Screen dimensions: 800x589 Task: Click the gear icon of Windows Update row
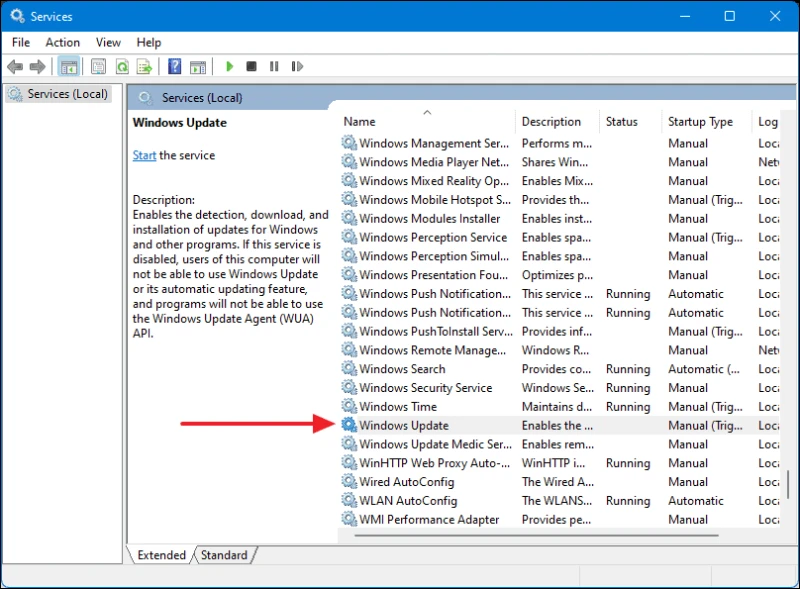(x=349, y=425)
